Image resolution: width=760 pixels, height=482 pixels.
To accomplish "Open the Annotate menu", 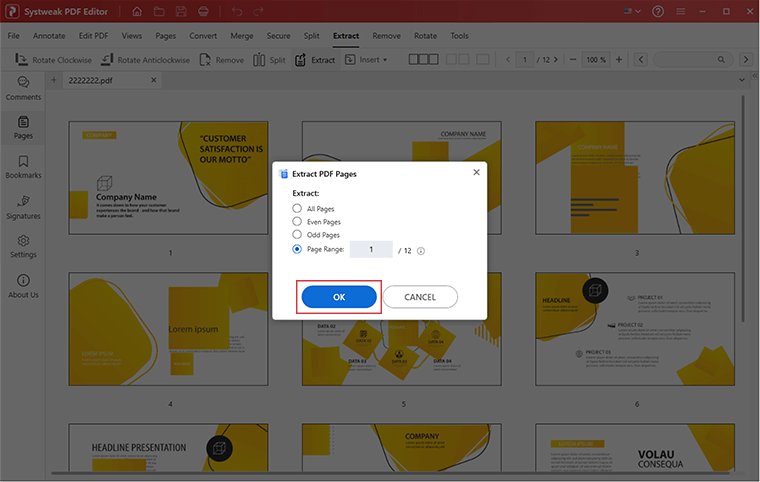I will 49,35.
